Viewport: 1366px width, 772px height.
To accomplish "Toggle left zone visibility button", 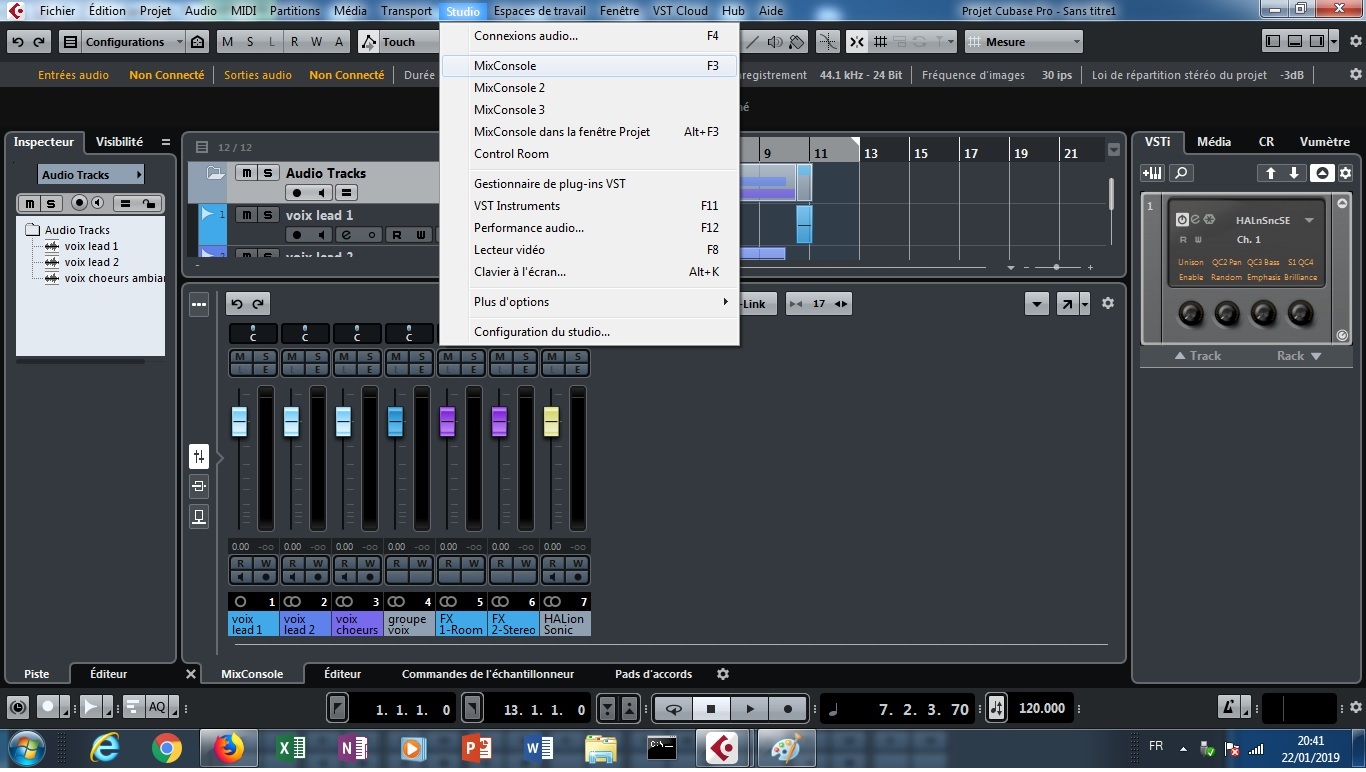I will [x=1272, y=42].
